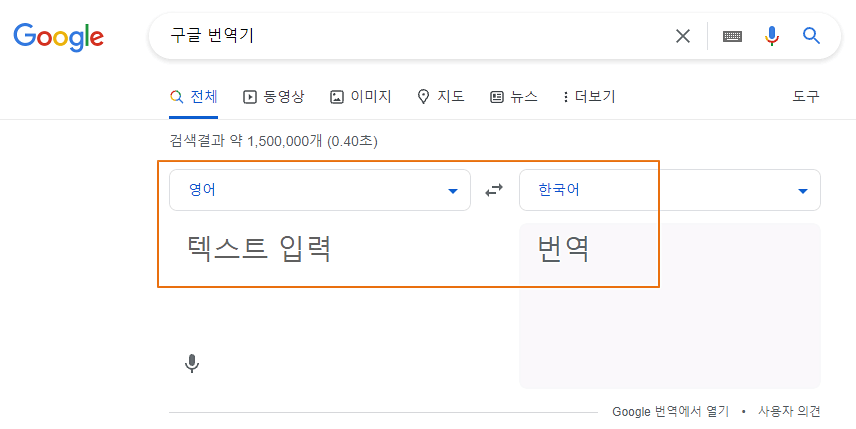This screenshot has height=429, width=856.
Task: Open the on-screen keyboard icon
Action: (732, 37)
